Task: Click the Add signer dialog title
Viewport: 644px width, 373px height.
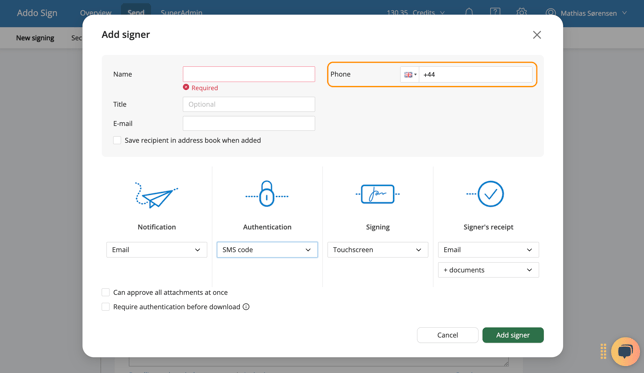Action: coord(126,35)
